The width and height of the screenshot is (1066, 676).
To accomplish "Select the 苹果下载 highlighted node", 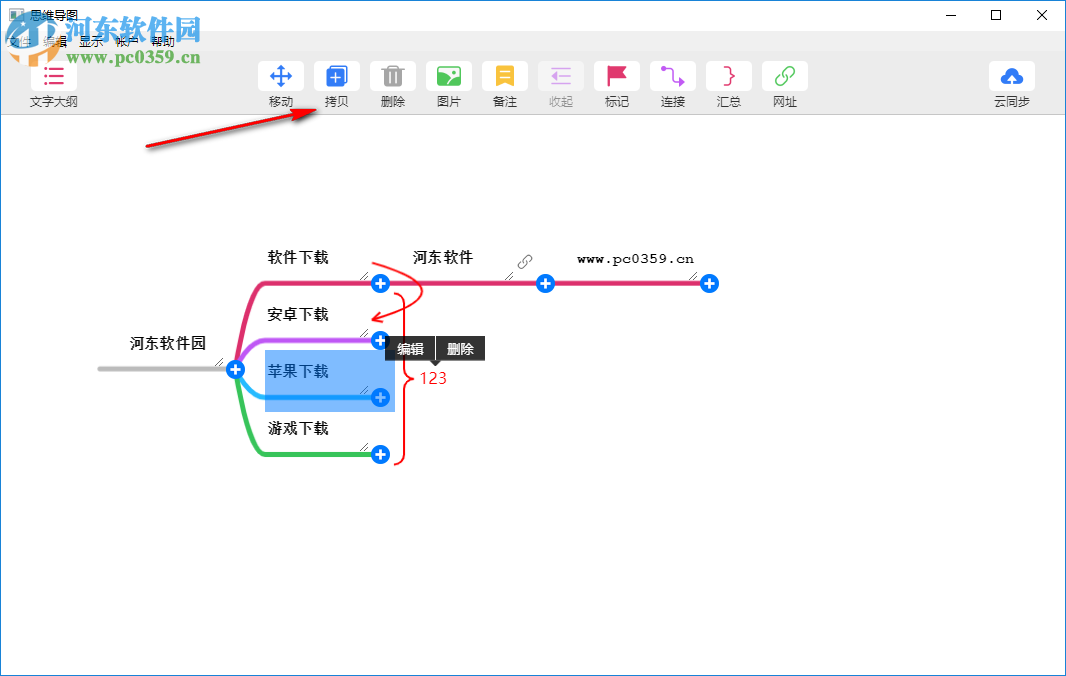I will [300, 370].
